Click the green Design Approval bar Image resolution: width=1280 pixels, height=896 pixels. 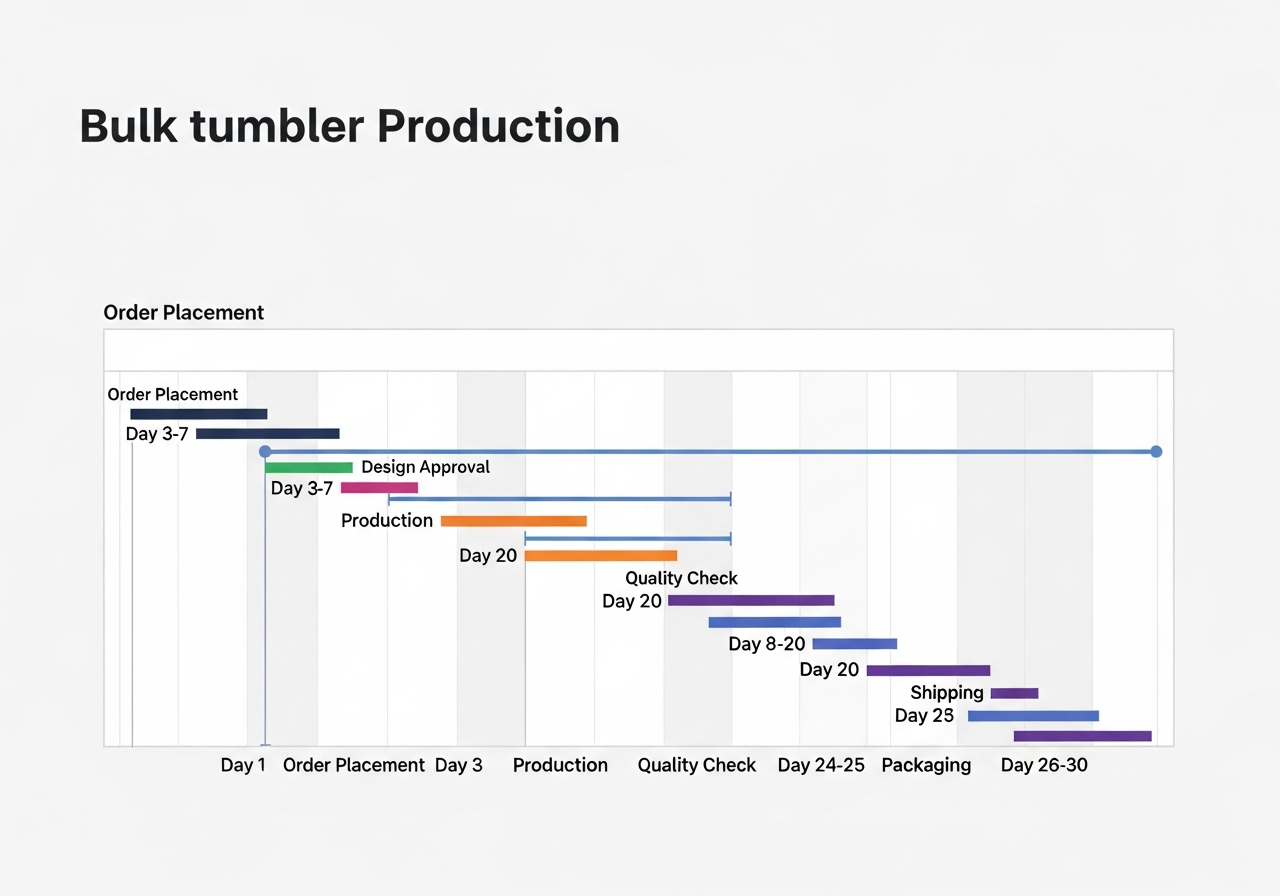click(x=310, y=466)
